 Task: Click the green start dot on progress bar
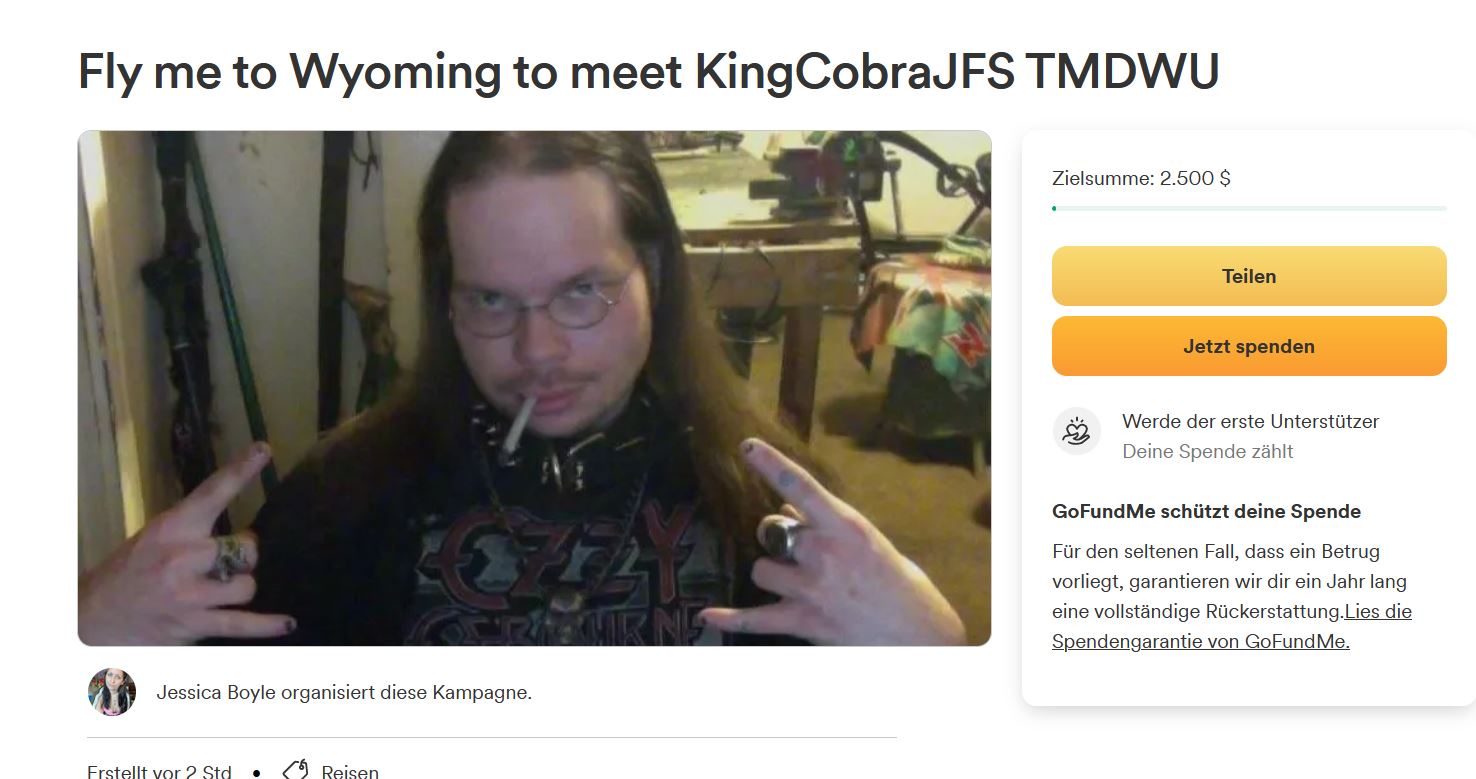pyautogui.click(x=1054, y=208)
